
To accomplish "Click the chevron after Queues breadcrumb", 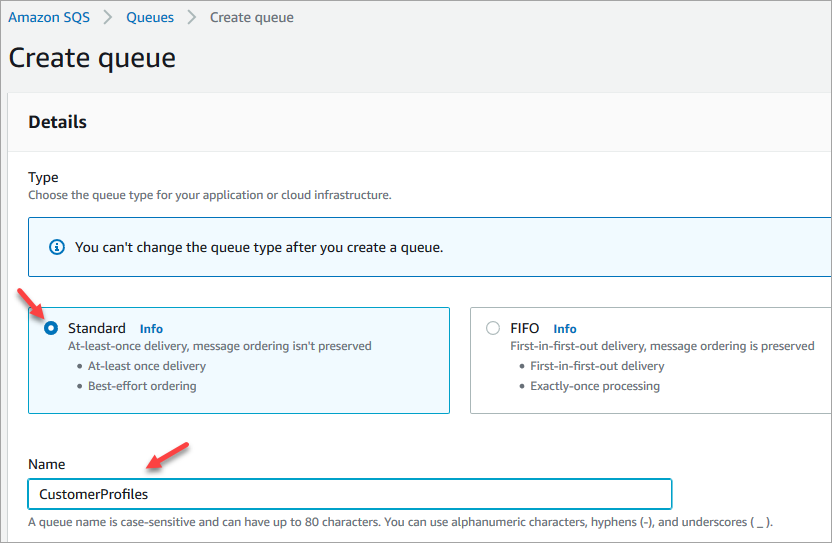I will pos(191,18).
